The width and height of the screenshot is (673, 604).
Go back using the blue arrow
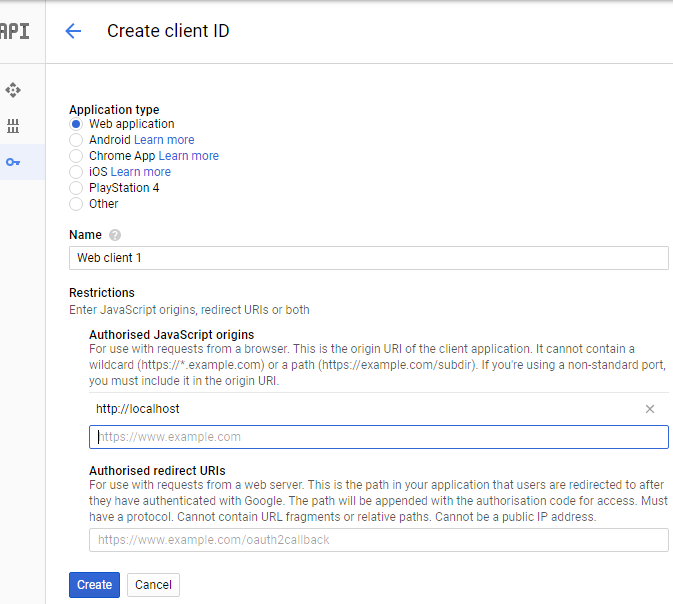coord(73,31)
